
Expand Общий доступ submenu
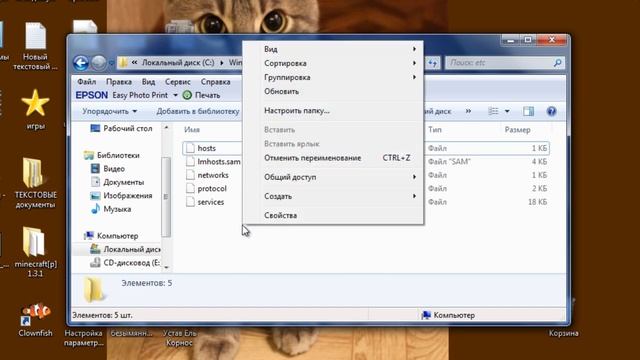coord(333,177)
